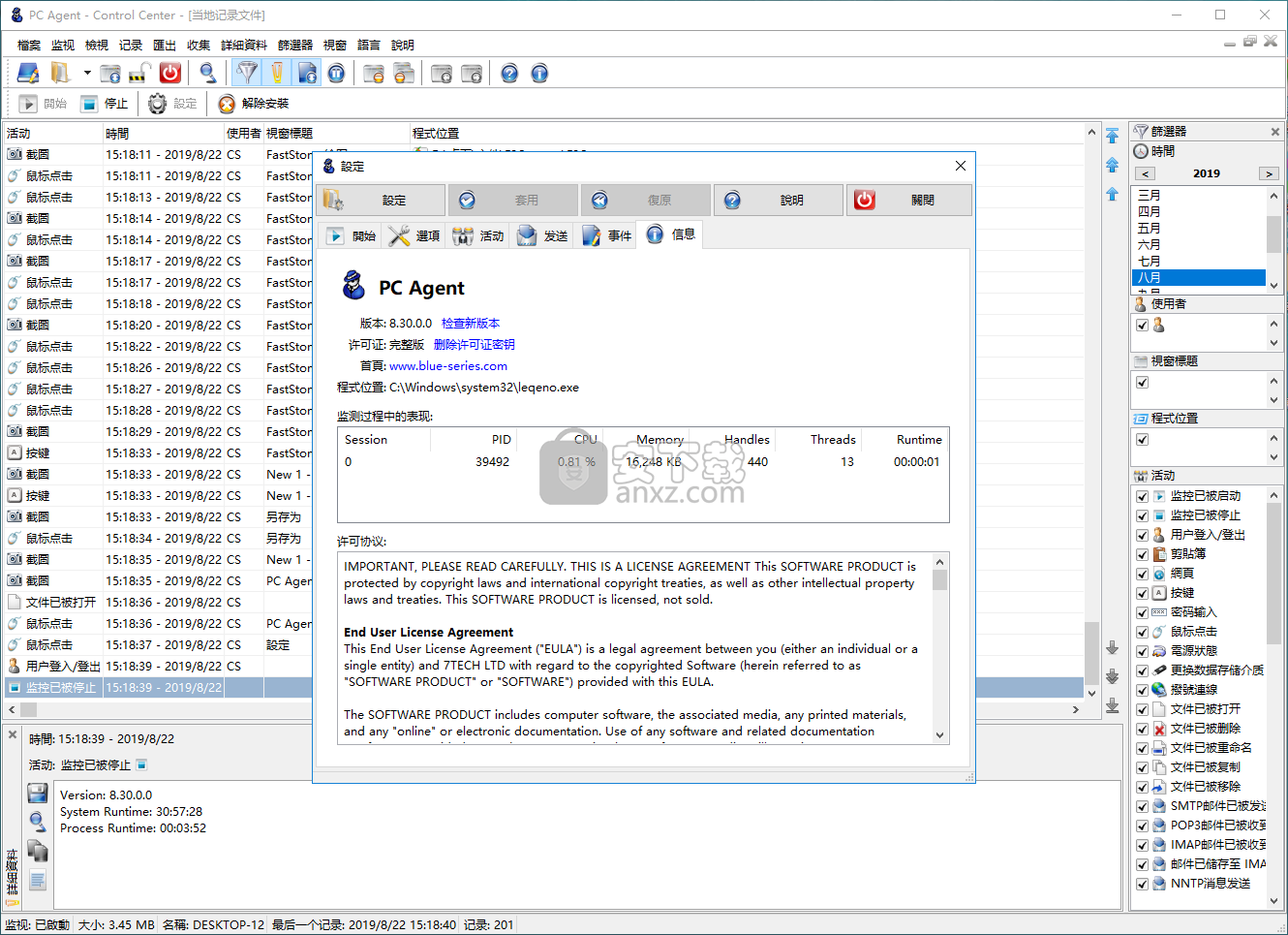Uncheck 用户登入/登出 activity filter

(1143, 535)
